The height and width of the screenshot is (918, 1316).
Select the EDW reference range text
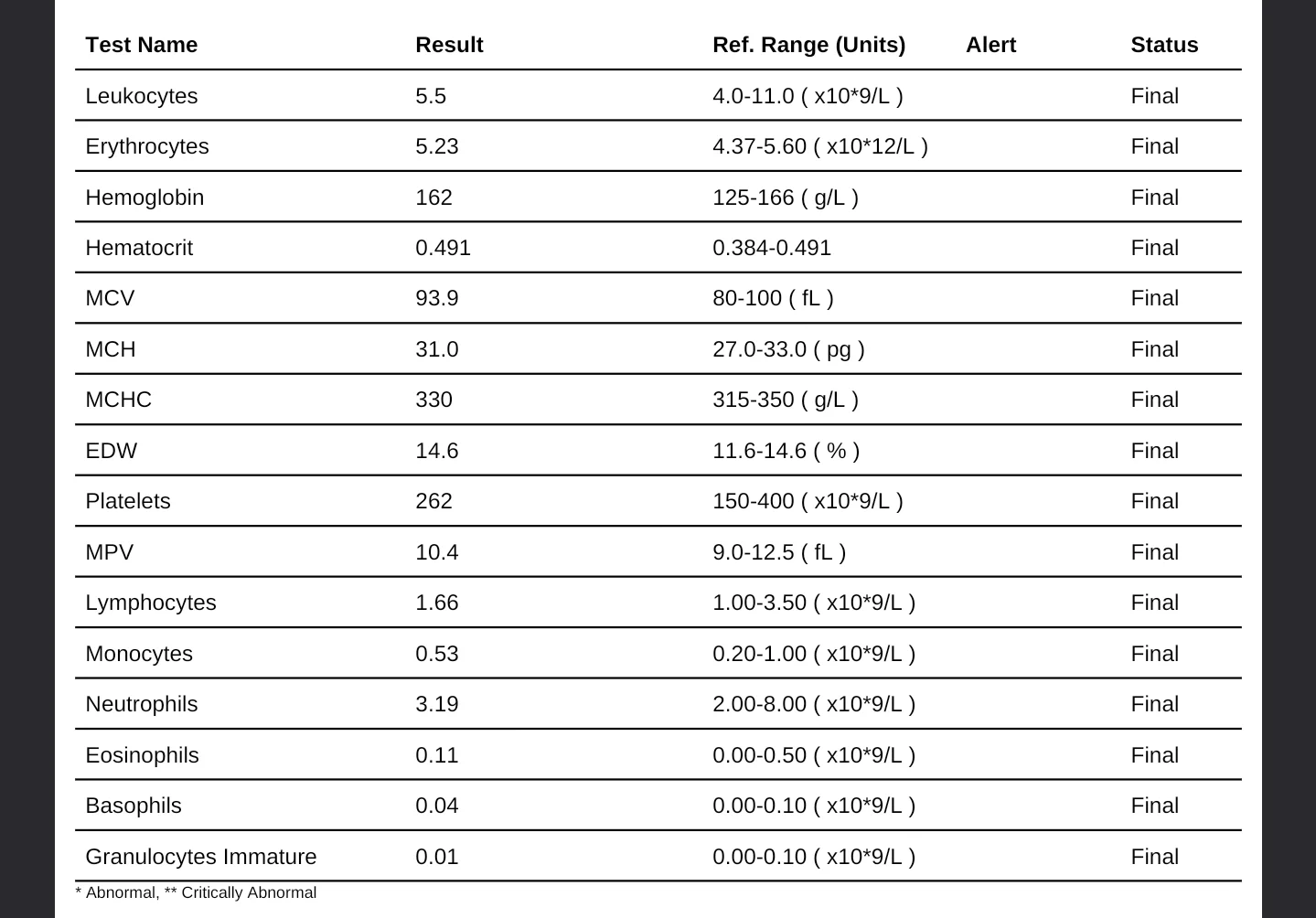786,451
